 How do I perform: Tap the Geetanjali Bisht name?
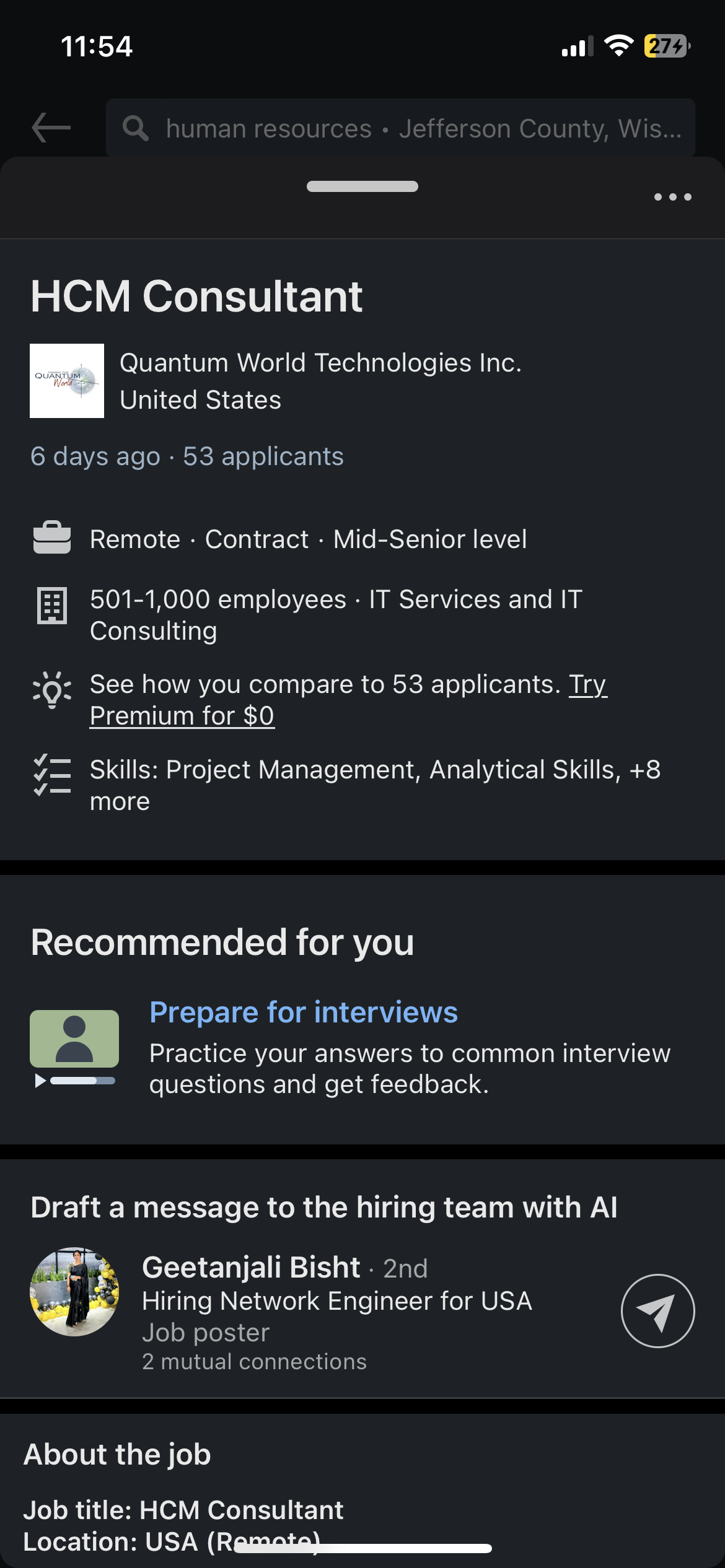pyautogui.click(x=251, y=1267)
